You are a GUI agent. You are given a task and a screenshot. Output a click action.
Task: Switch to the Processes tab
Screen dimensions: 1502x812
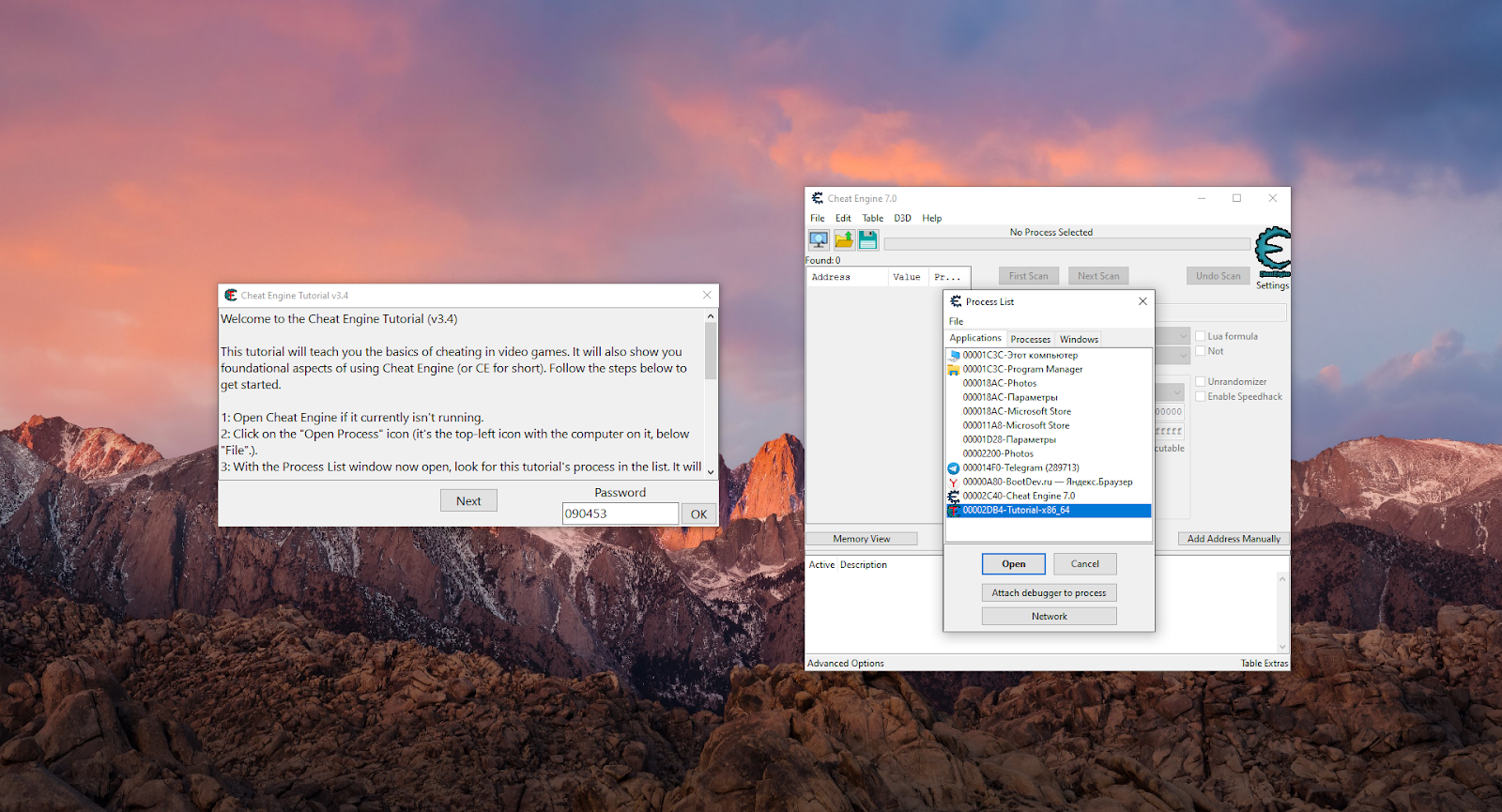click(x=1031, y=339)
